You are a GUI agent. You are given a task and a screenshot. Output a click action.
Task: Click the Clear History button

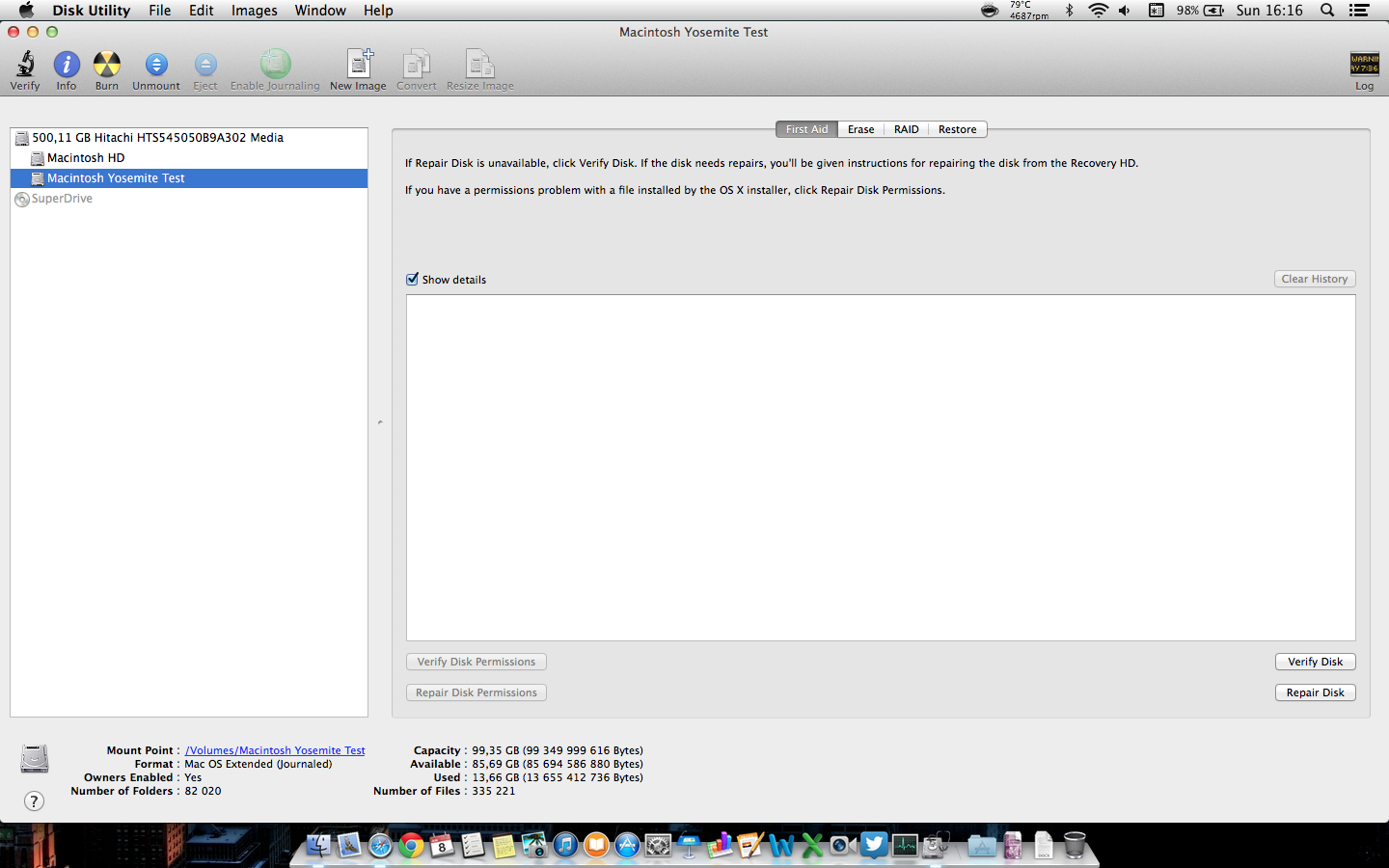(1315, 279)
